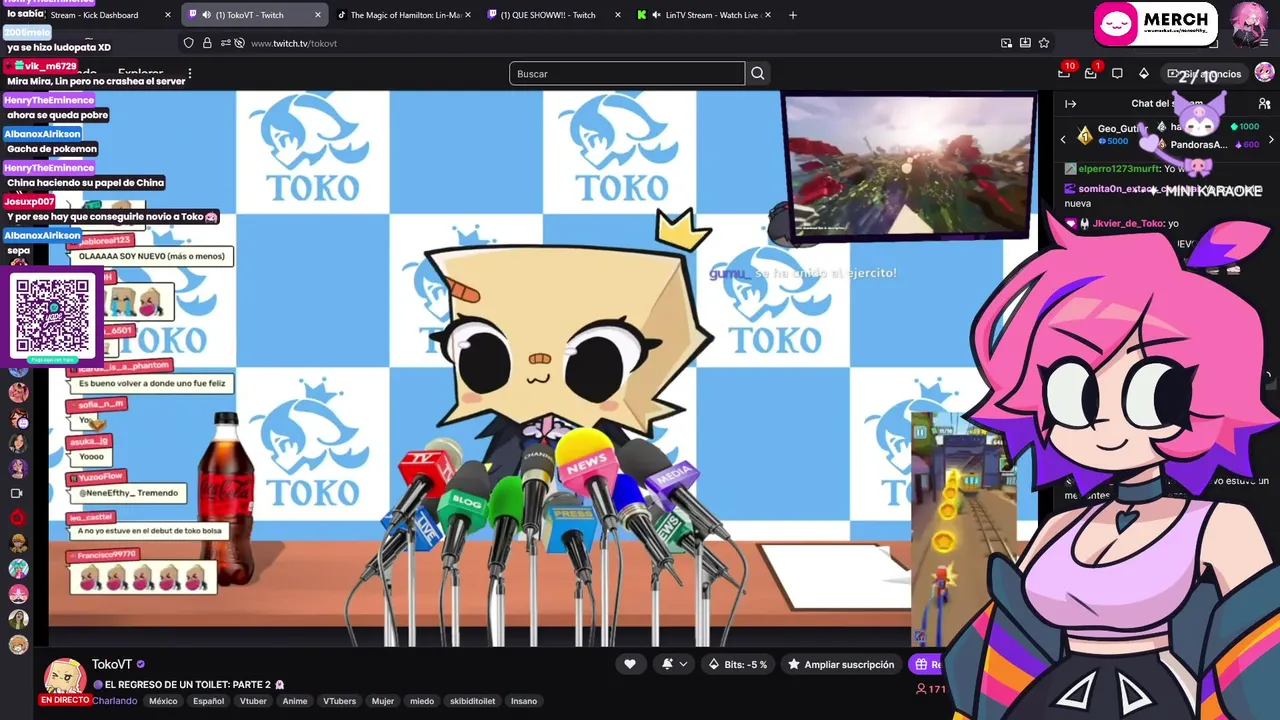The width and height of the screenshot is (1280, 720).
Task: Go to previous leaderboard with left chevron
Action: tap(1063, 140)
